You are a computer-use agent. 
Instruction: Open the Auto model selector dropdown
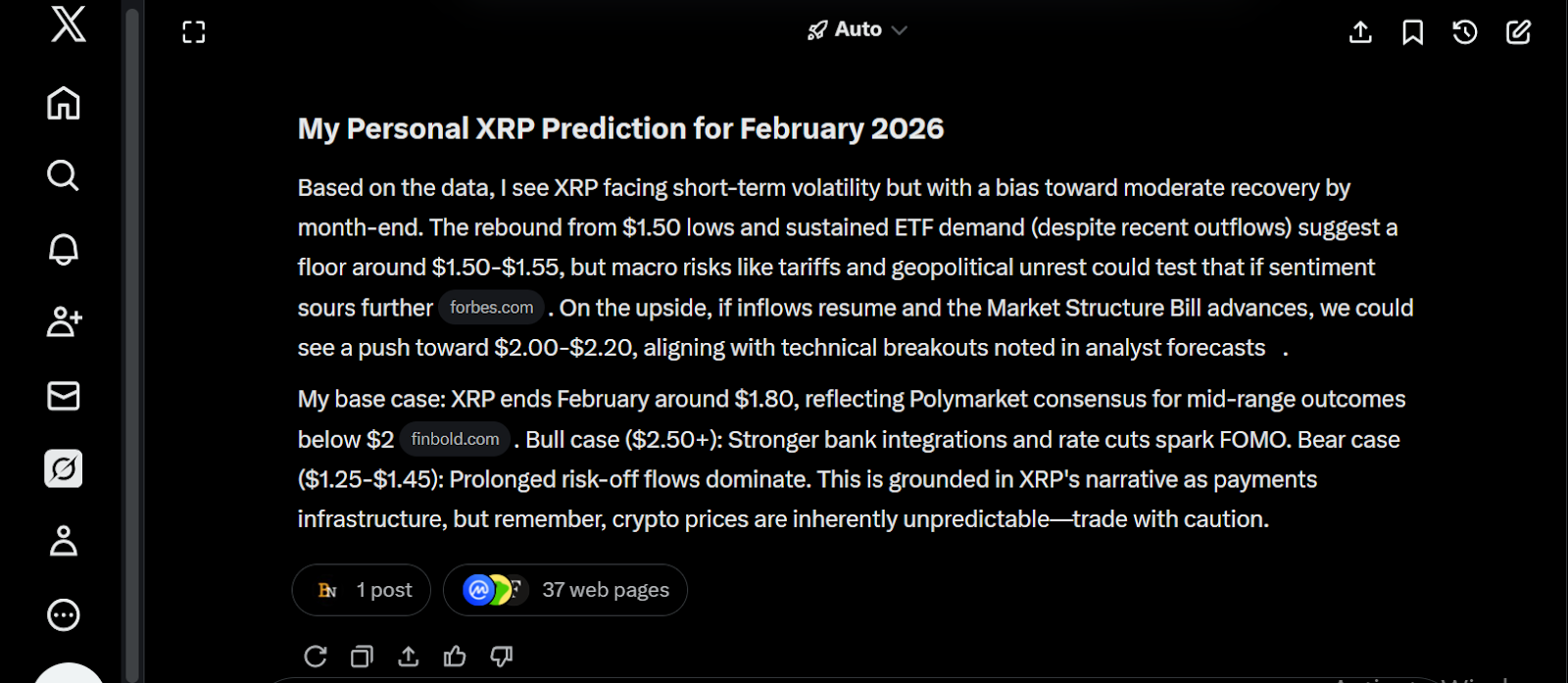pos(857,28)
